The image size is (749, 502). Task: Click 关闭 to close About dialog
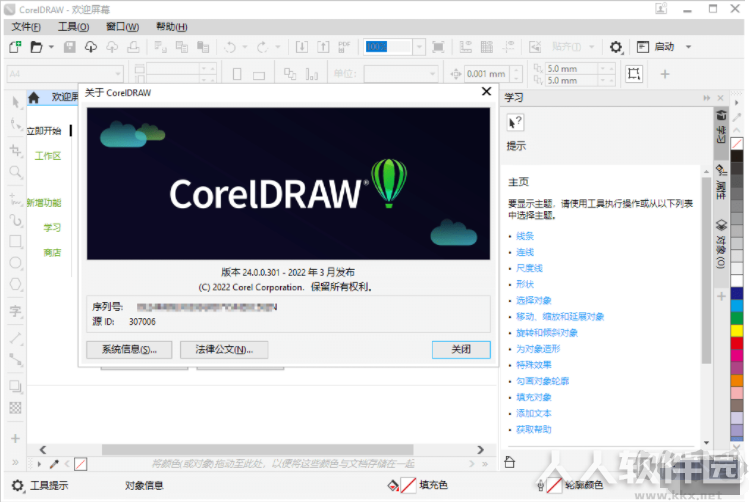point(461,350)
